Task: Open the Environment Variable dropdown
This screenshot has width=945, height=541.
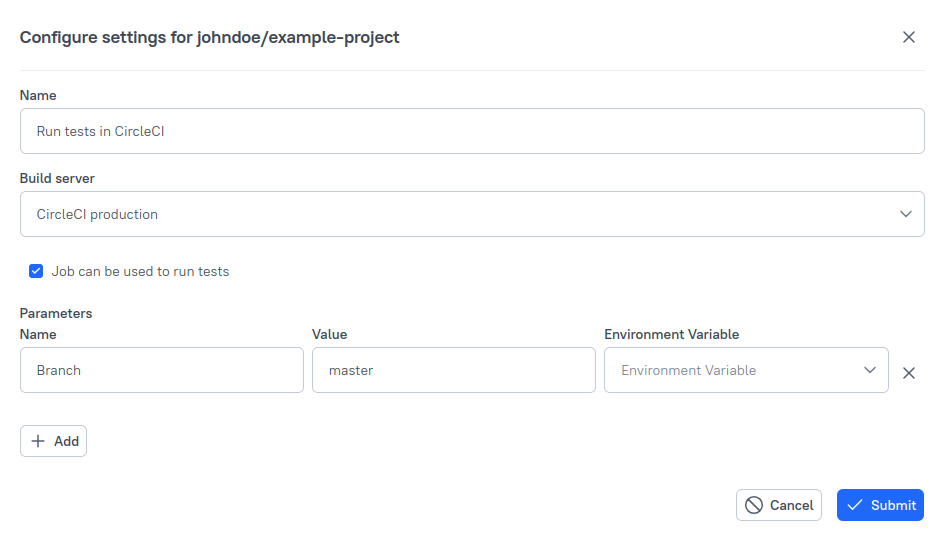Action: point(735,370)
